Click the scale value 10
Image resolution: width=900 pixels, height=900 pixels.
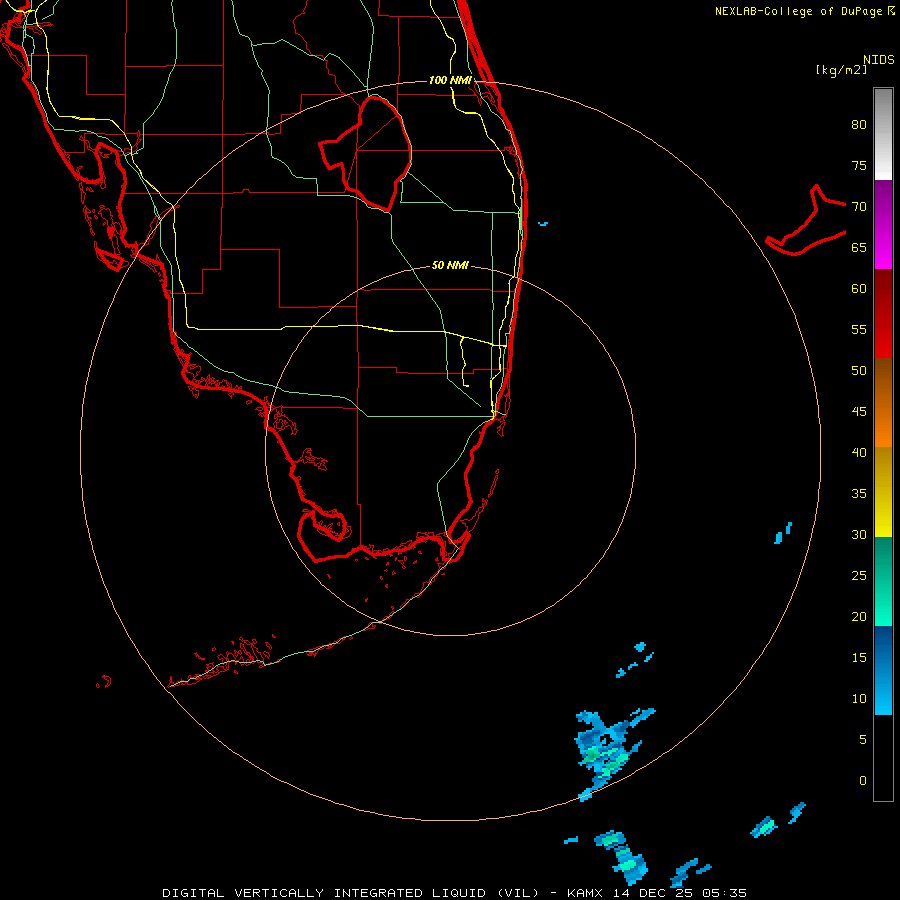[859, 699]
